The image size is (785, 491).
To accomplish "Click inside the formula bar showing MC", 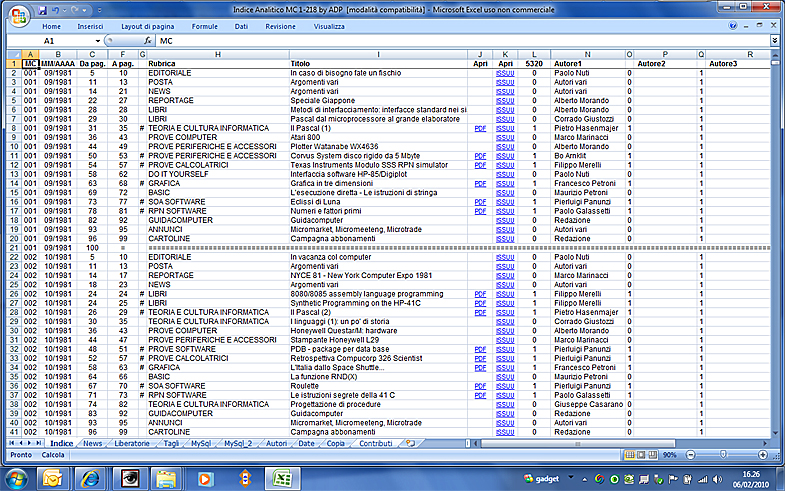I will [463, 41].
